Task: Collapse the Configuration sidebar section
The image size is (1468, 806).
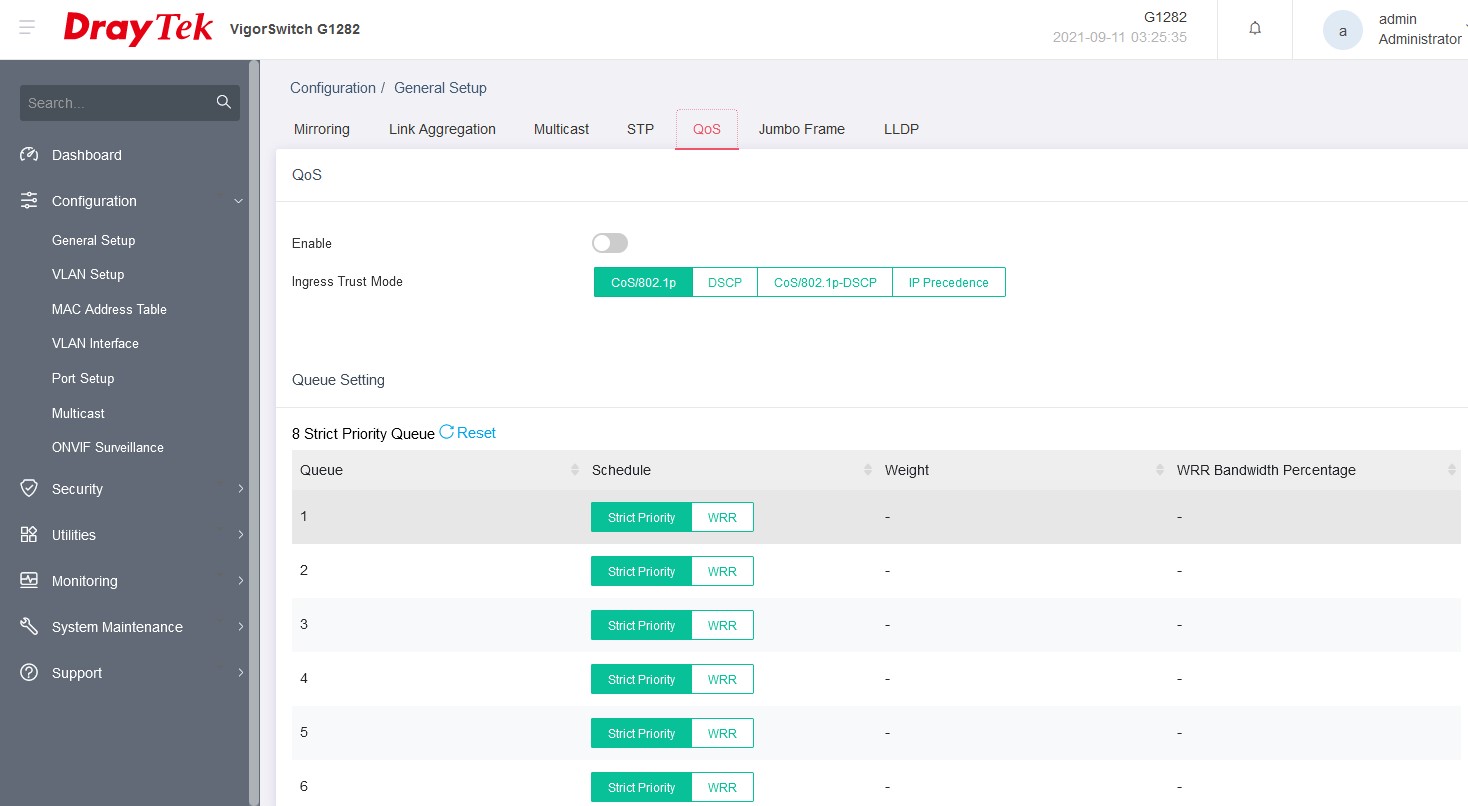Action: tap(238, 201)
